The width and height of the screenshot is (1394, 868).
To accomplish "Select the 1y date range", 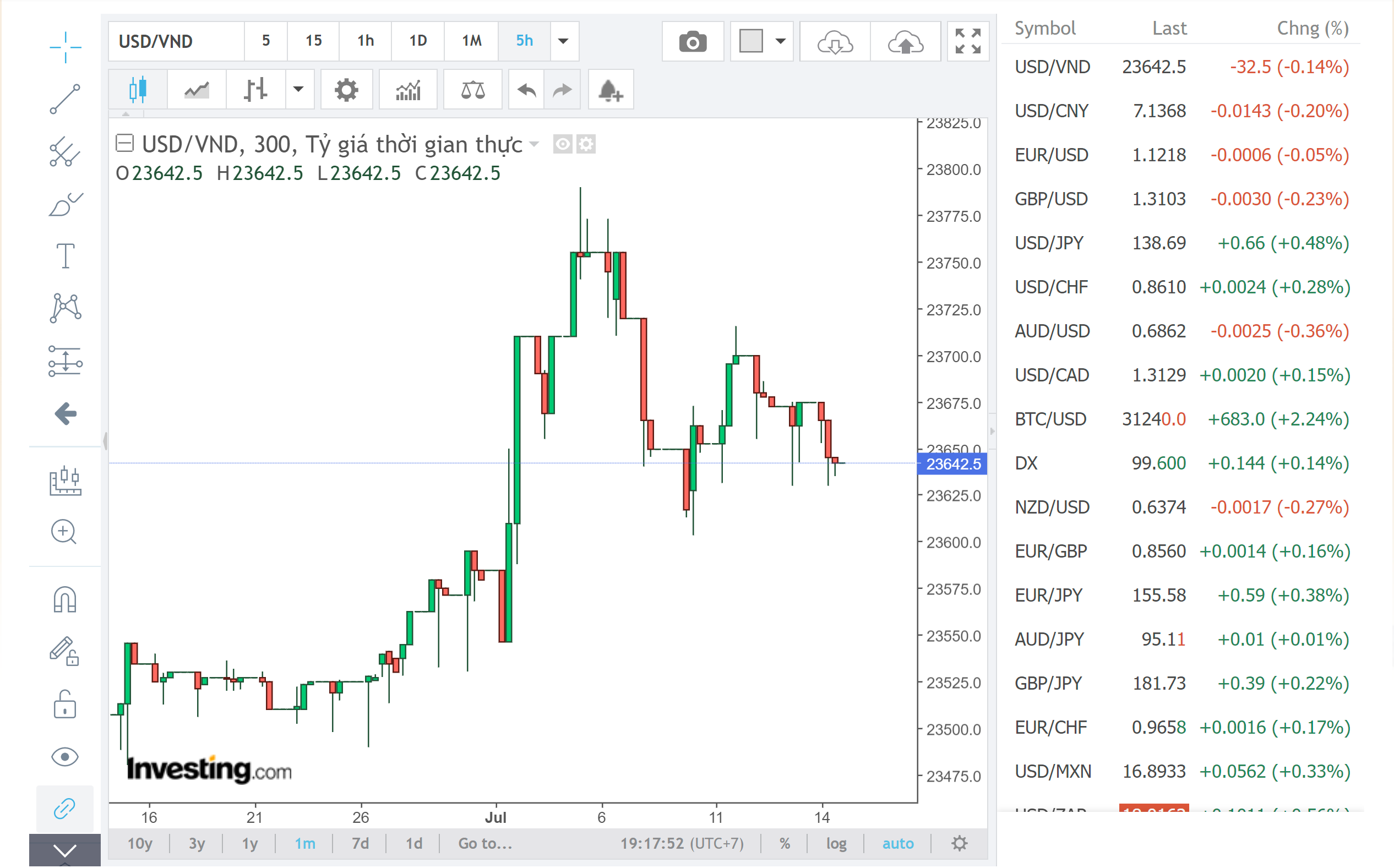I will click(x=249, y=843).
